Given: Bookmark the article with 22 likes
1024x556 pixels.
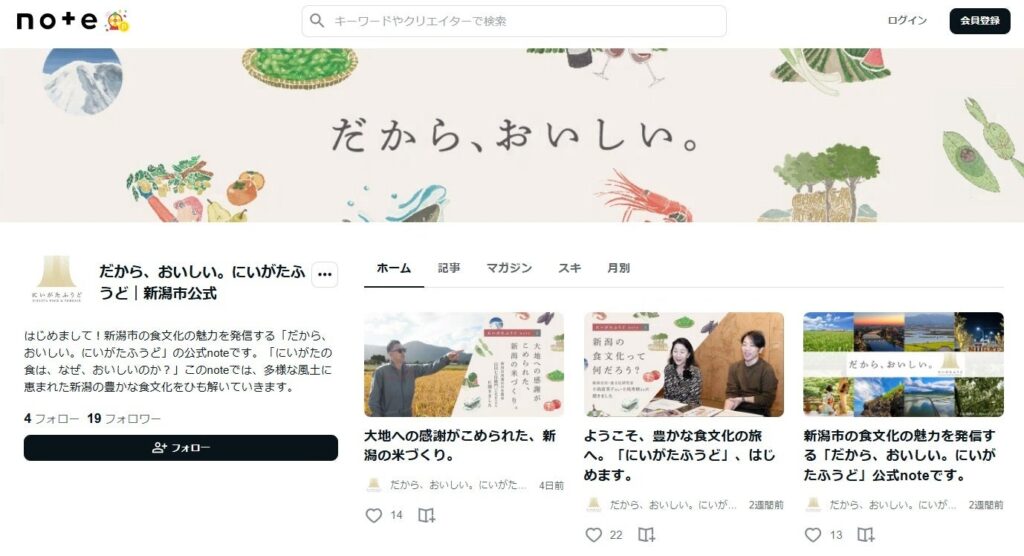Looking at the screenshot, I should point(646,535).
